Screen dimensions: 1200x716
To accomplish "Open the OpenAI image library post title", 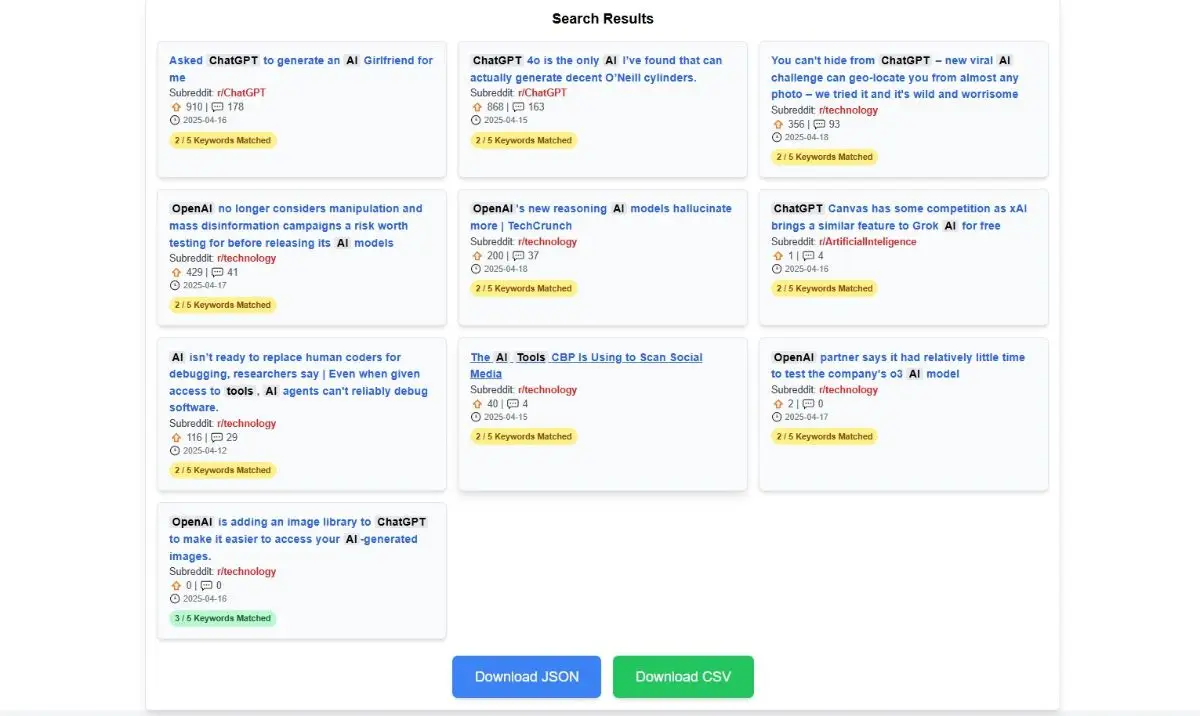I will pyautogui.click(x=298, y=539).
